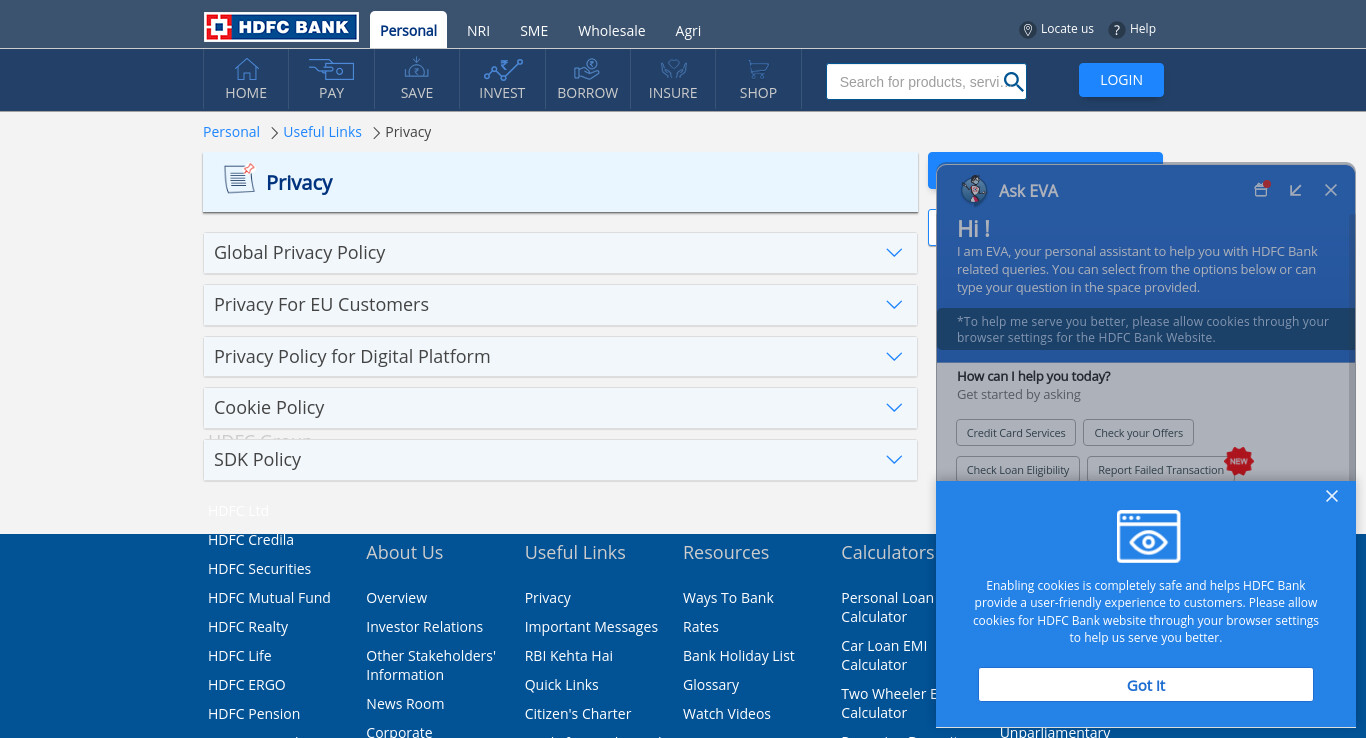Viewport: 1366px width, 738px height.
Task: Select the Personal tab
Action: pyautogui.click(x=408, y=30)
